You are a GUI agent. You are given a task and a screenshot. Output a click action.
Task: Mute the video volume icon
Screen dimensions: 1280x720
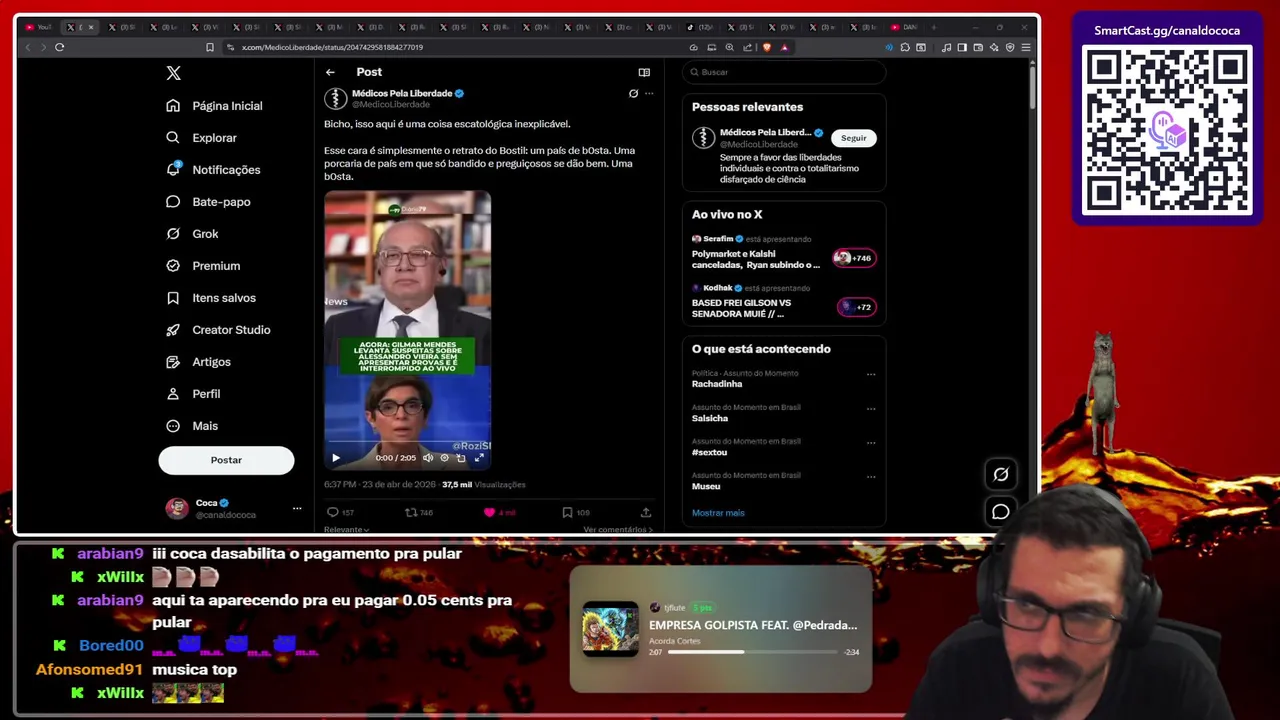pos(428,458)
